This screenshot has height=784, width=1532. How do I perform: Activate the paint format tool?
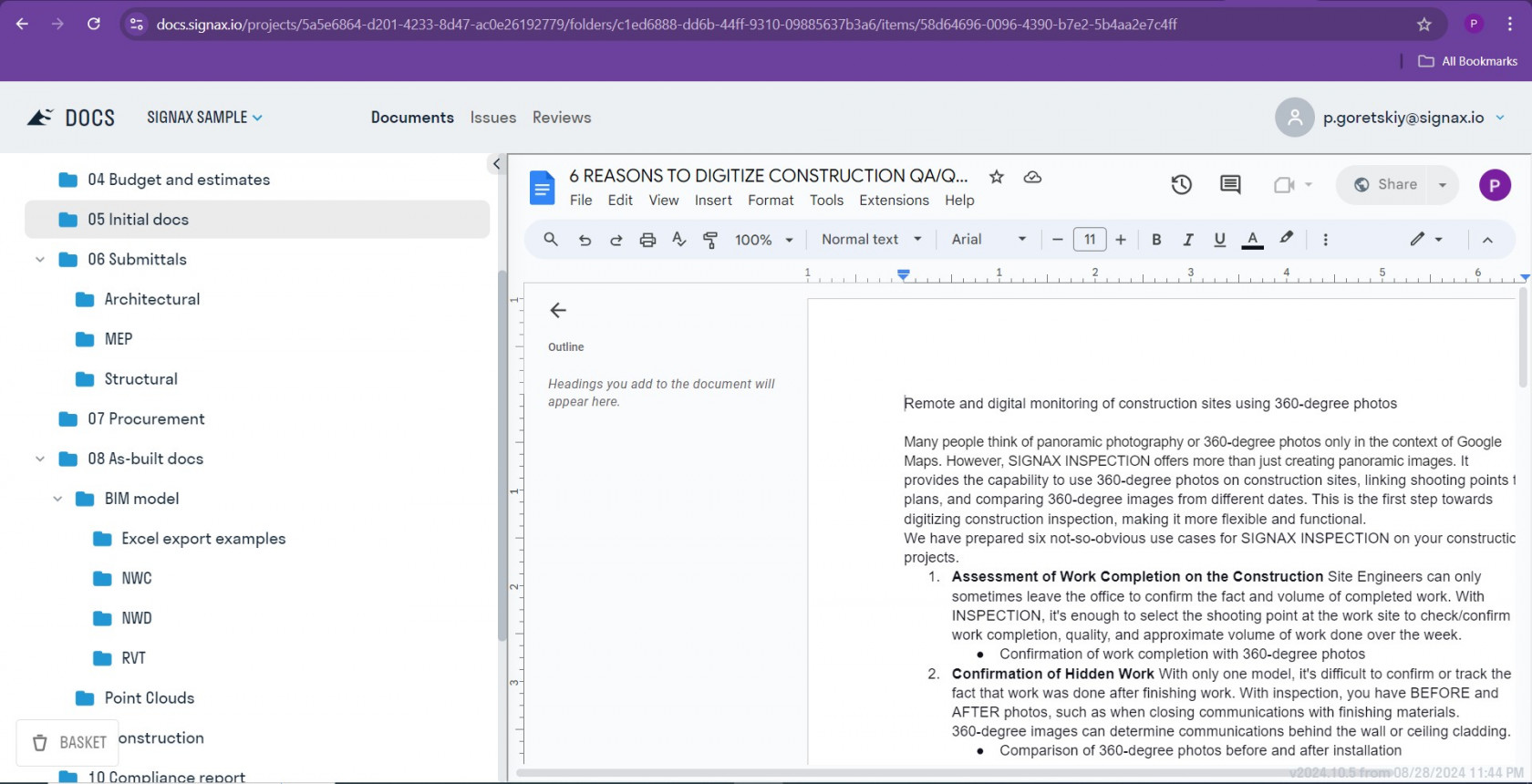[x=710, y=240]
